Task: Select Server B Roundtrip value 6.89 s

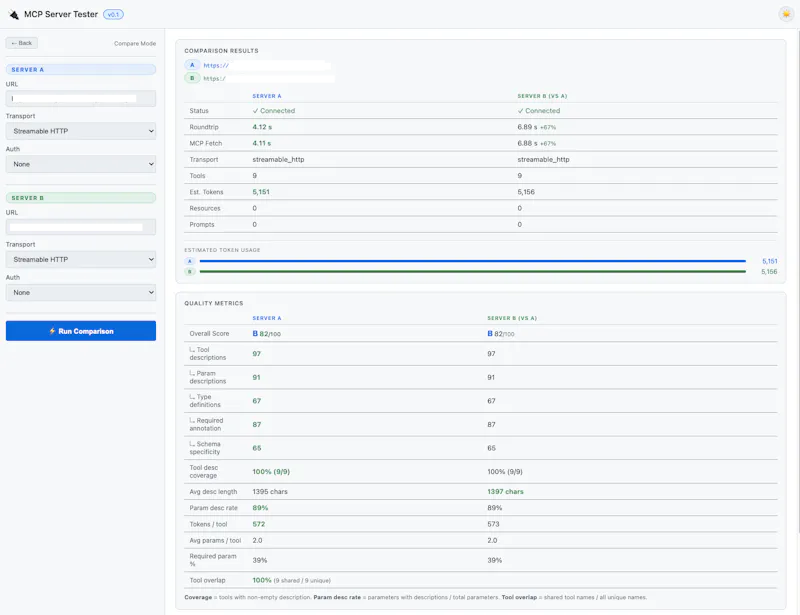Action: [x=527, y=127]
